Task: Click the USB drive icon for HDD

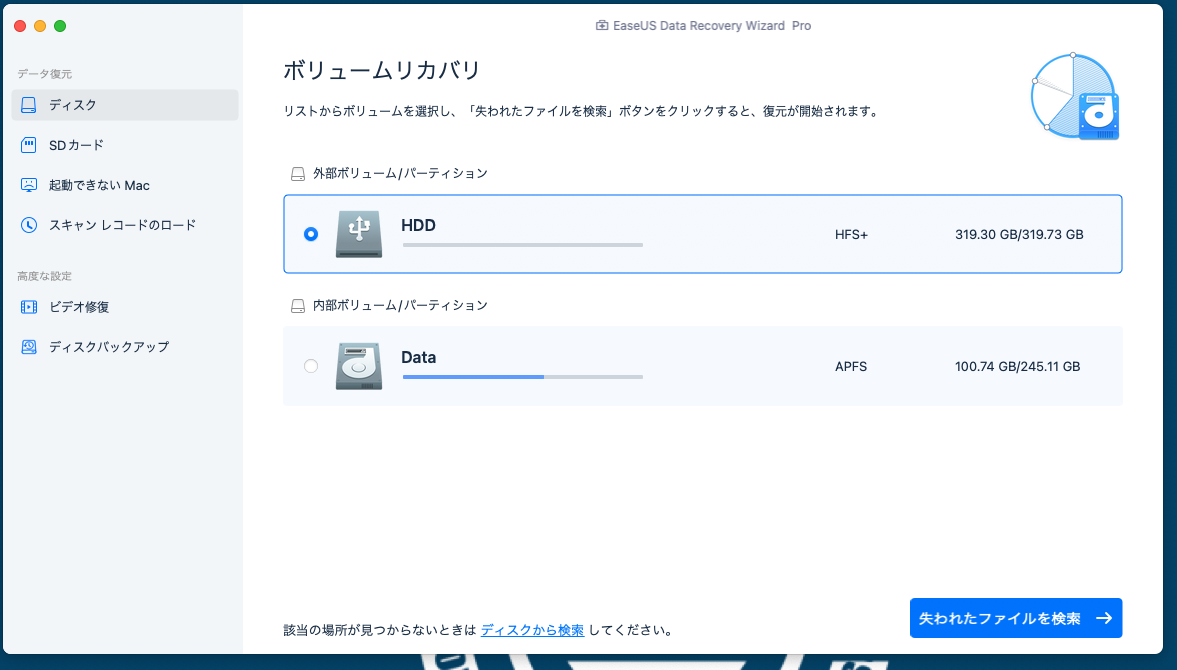Action: tap(358, 232)
